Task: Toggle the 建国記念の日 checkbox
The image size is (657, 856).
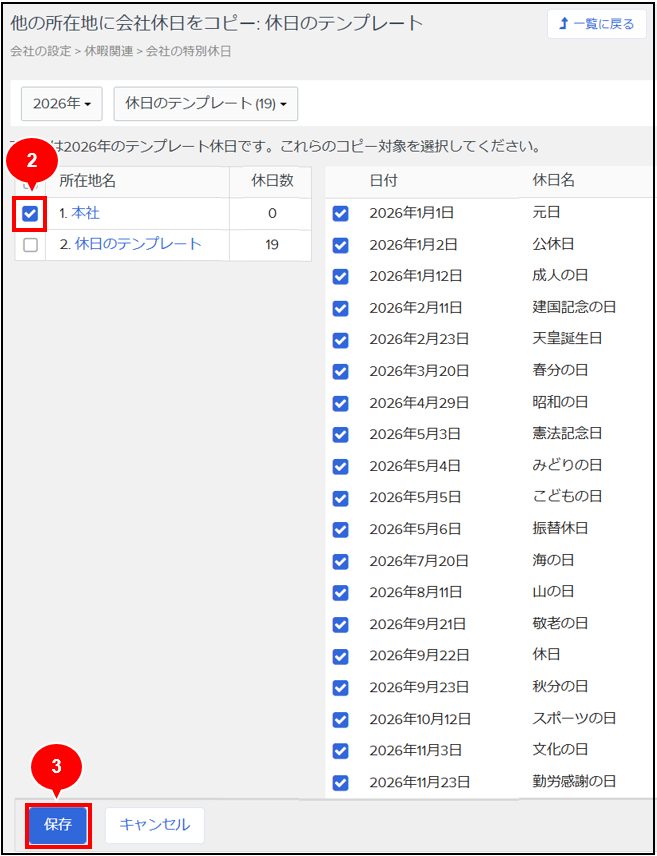Action: 341,308
